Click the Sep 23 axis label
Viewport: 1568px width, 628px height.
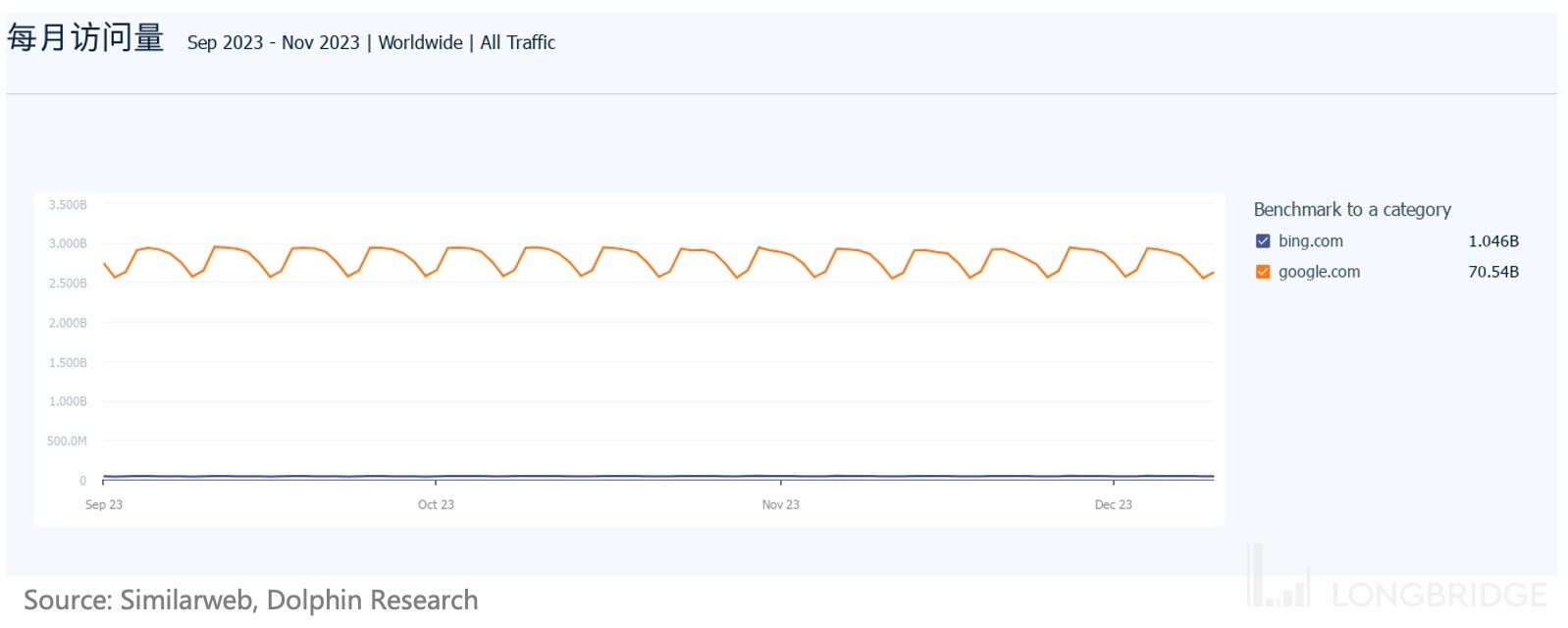[104, 504]
